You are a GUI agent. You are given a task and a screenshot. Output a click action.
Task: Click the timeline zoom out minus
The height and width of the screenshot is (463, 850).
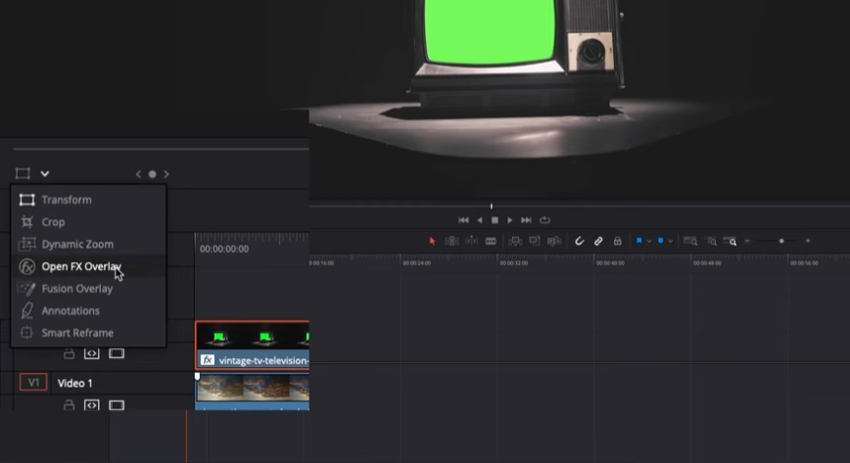click(x=747, y=241)
